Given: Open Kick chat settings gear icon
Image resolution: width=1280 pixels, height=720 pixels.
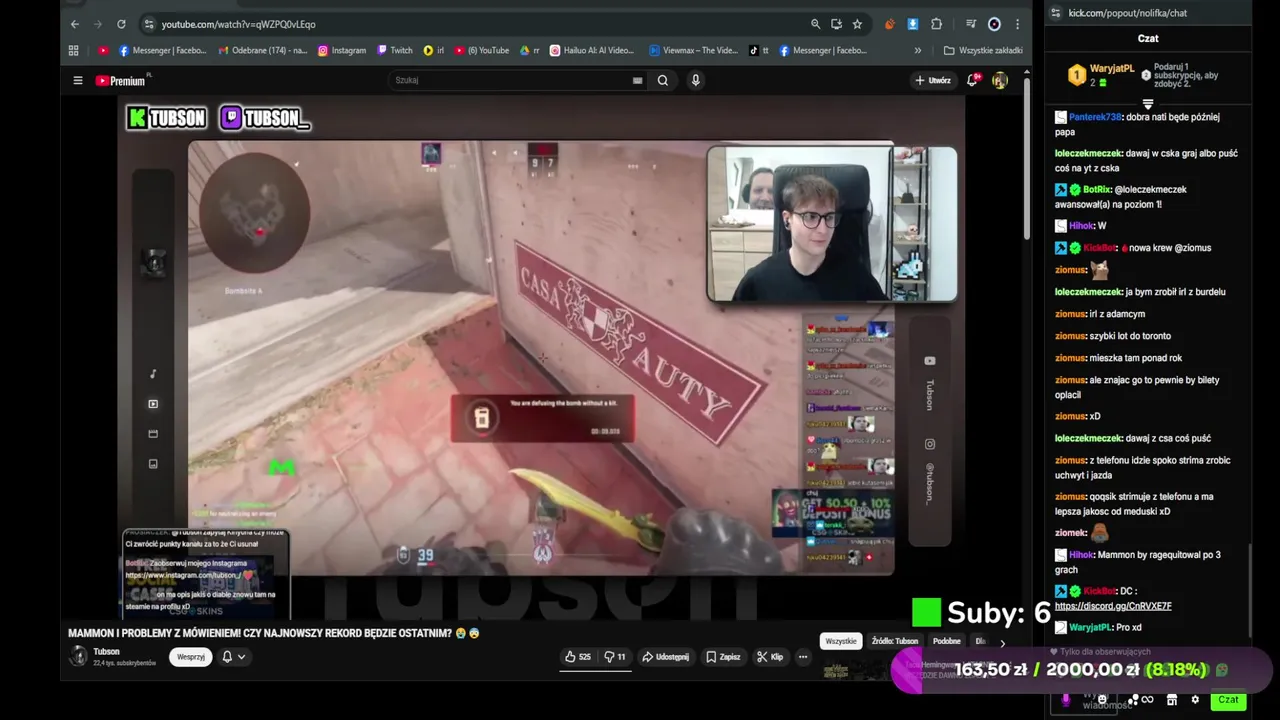Looking at the screenshot, I should (x=1194, y=700).
